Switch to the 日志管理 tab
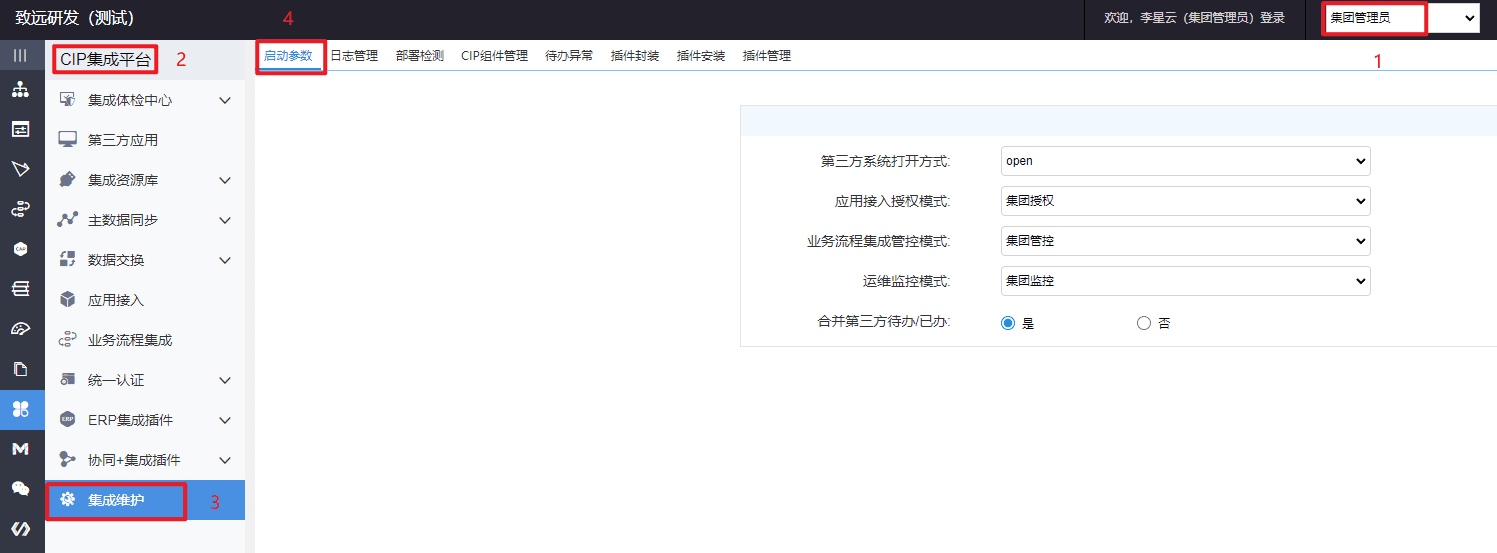The image size is (1497, 553). click(x=354, y=56)
